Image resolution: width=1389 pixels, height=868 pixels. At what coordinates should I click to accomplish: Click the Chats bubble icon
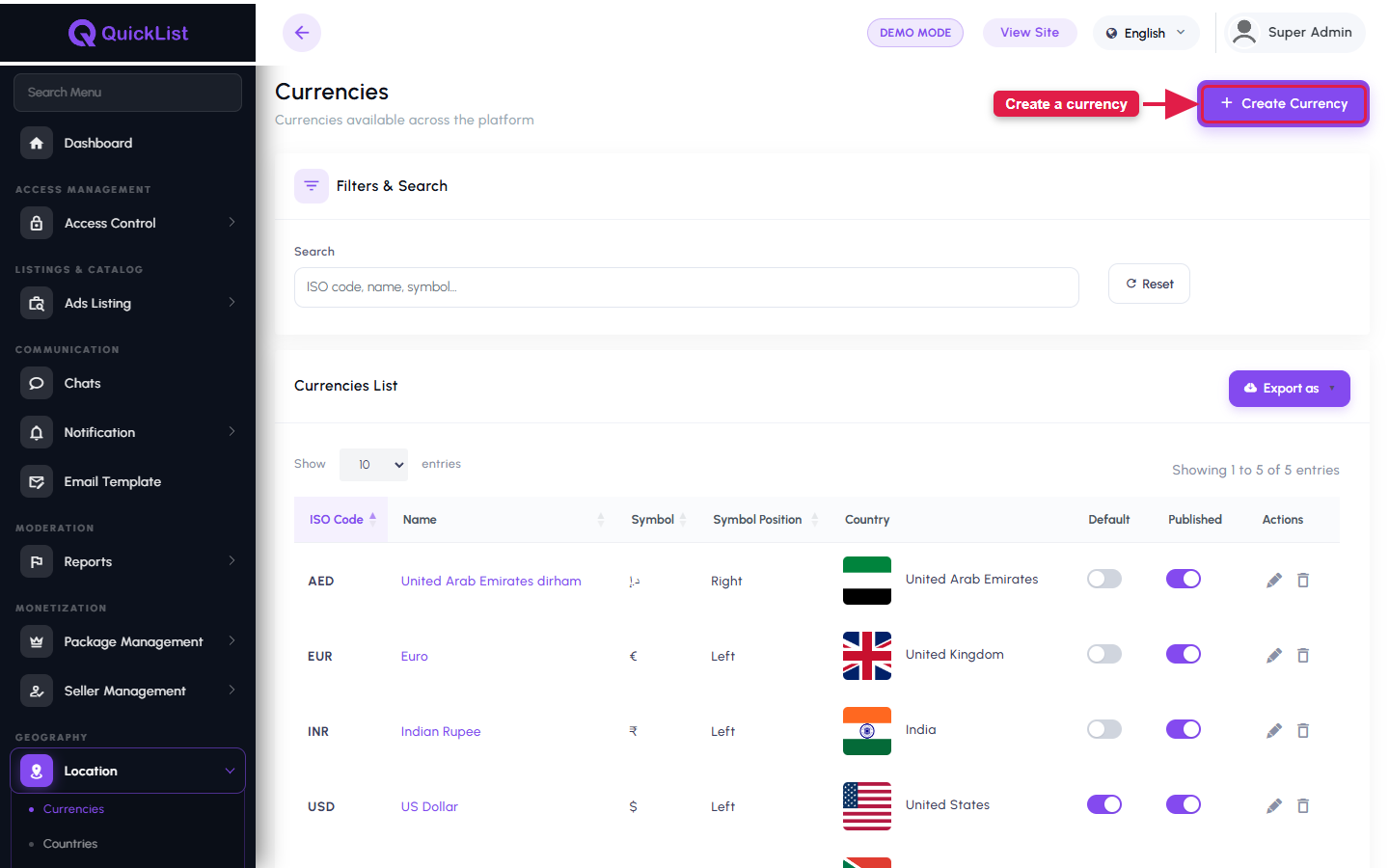pos(37,383)
